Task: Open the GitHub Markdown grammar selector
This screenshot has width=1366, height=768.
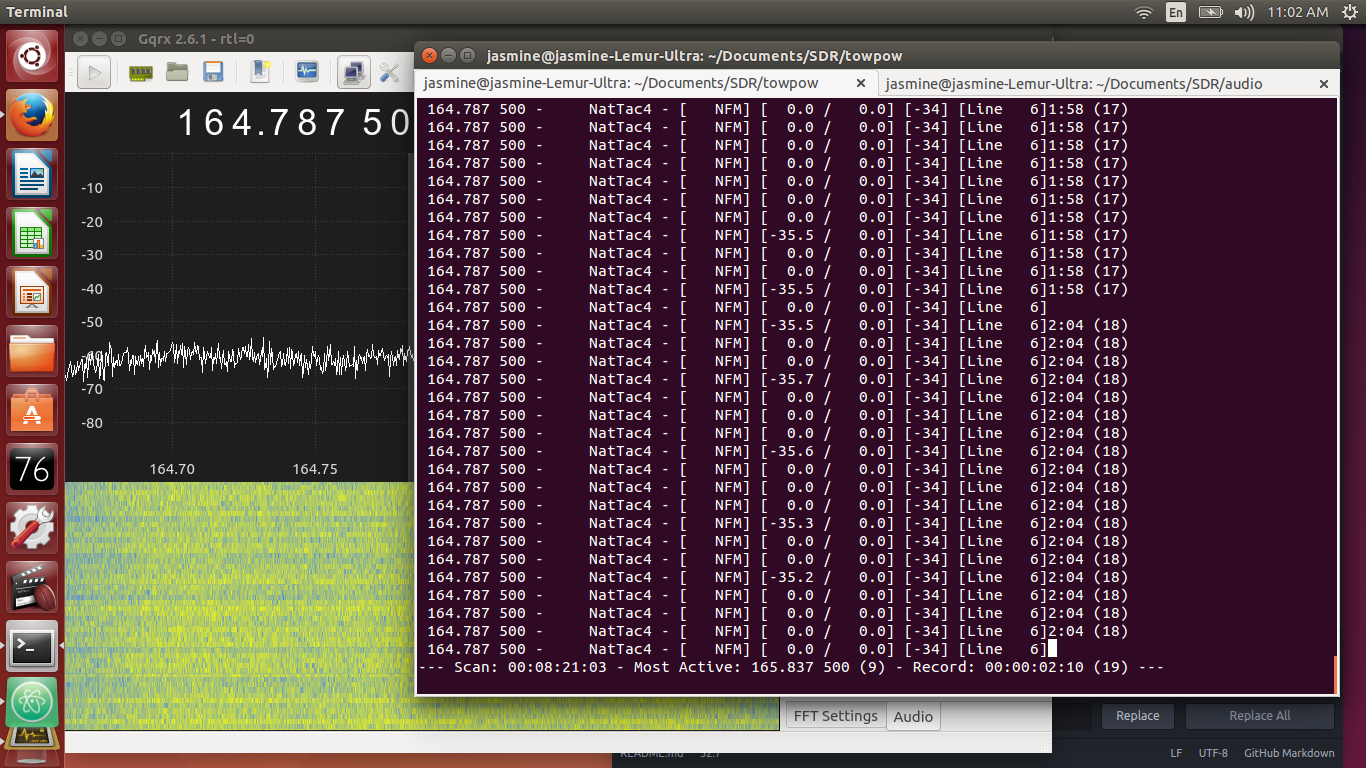Action: 1289,753
